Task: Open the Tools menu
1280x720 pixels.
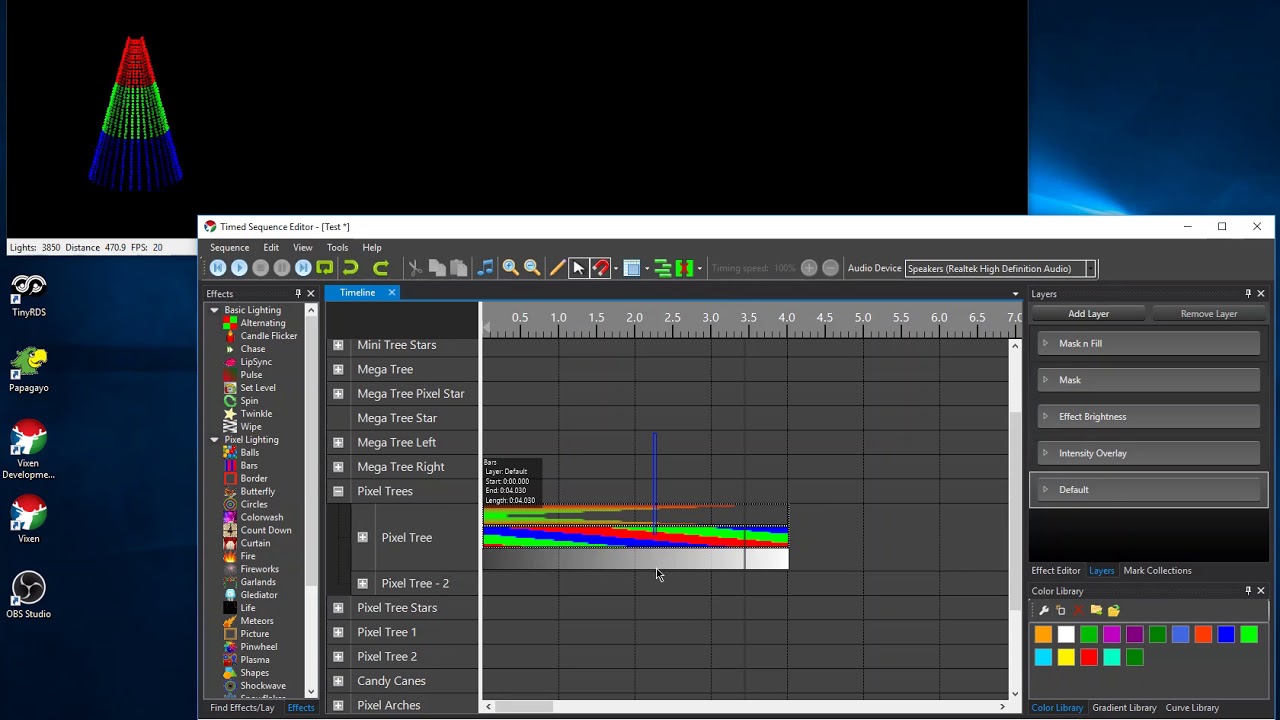Action: point(337,248)
